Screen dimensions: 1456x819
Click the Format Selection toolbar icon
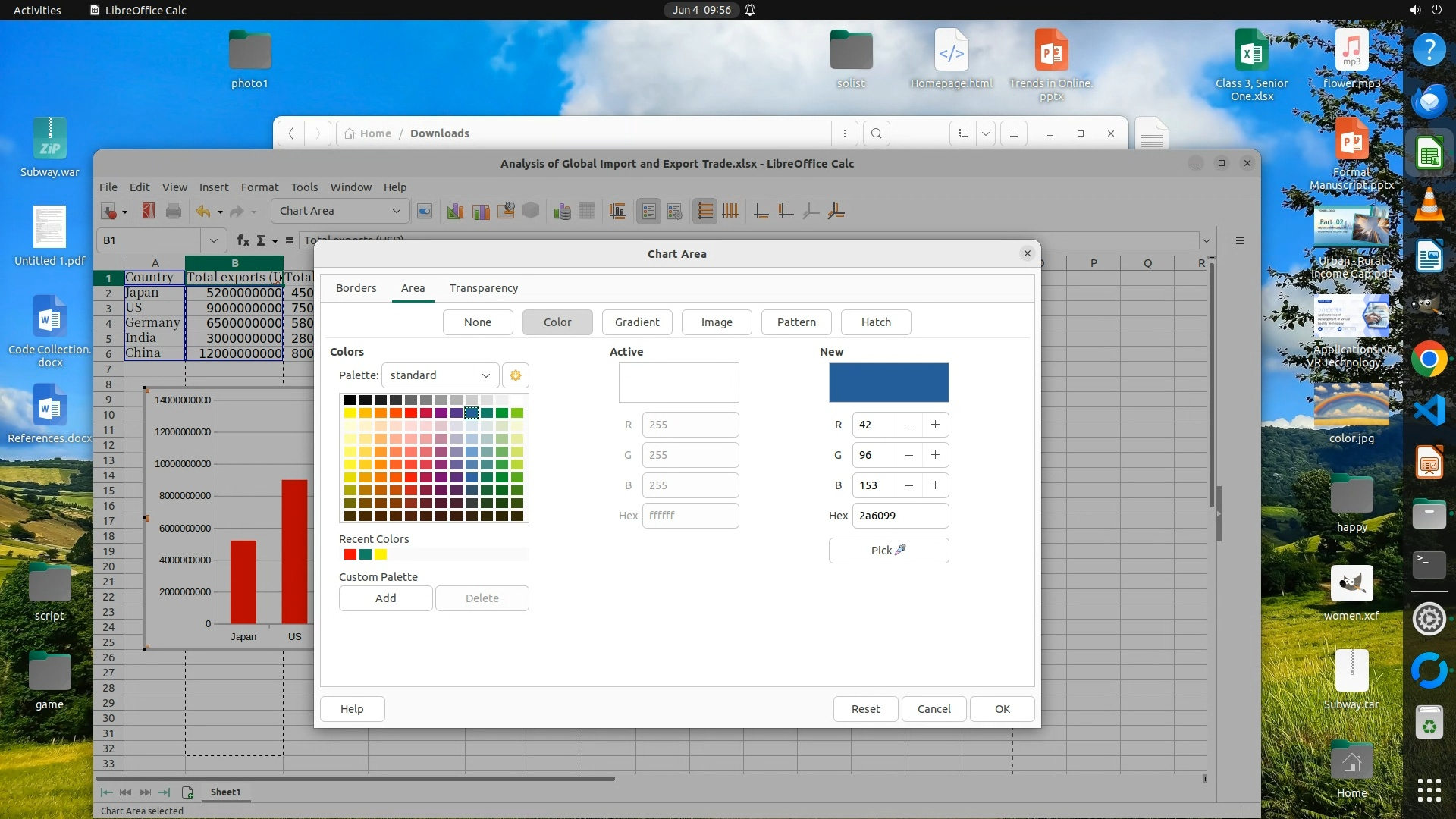point(425,211)
